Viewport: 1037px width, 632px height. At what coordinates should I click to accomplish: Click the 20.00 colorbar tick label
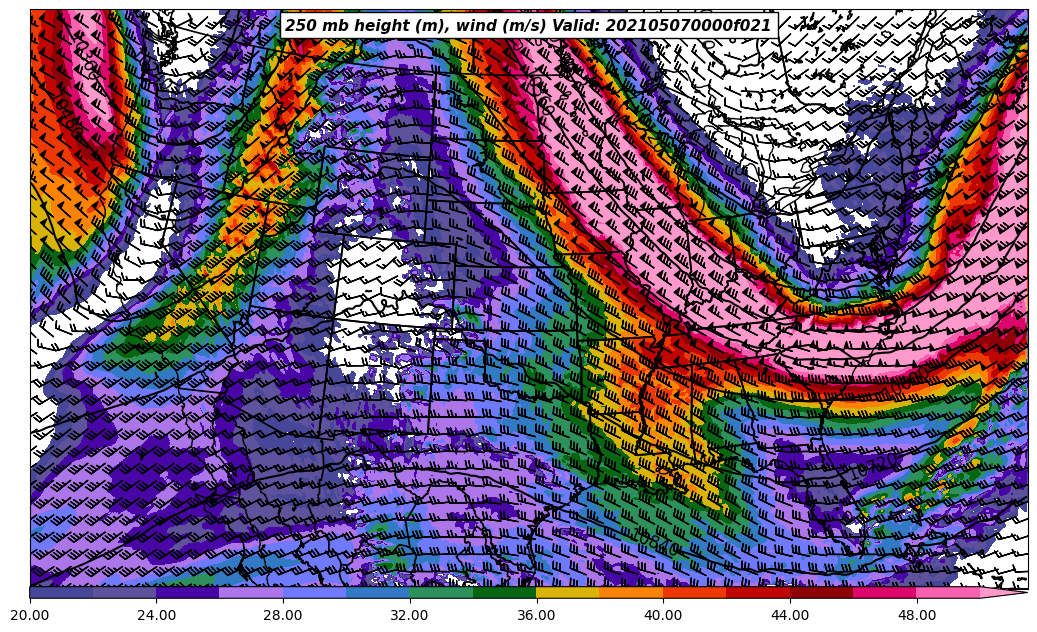30,615
